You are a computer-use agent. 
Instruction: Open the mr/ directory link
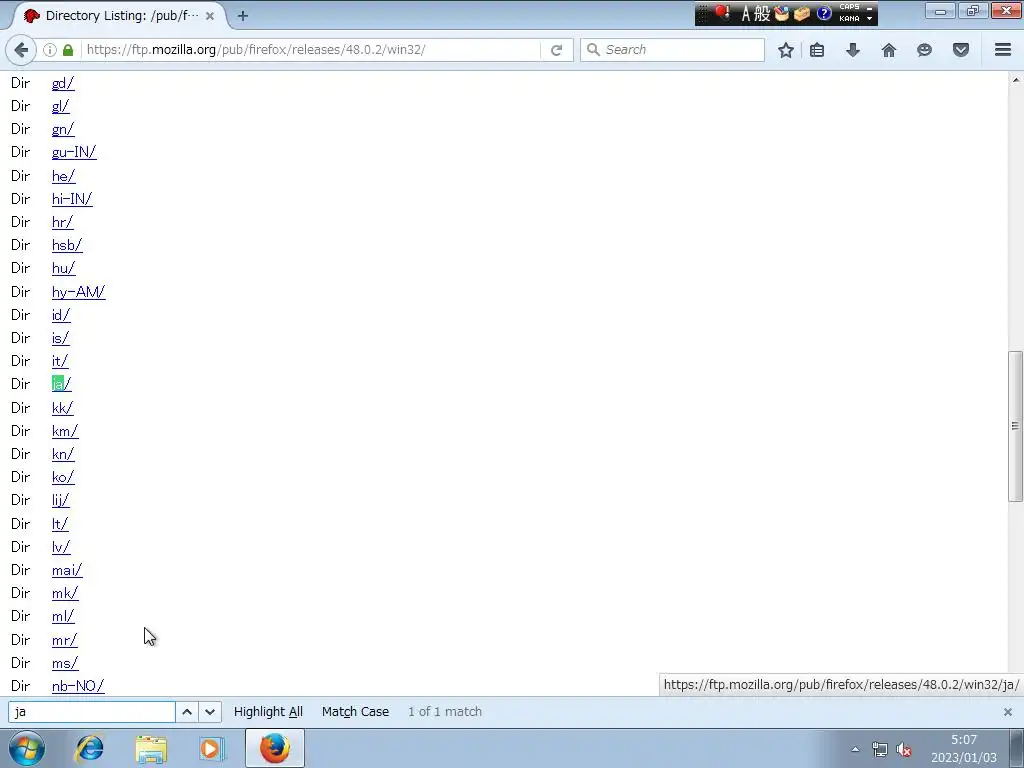click(x=64, y=640)
